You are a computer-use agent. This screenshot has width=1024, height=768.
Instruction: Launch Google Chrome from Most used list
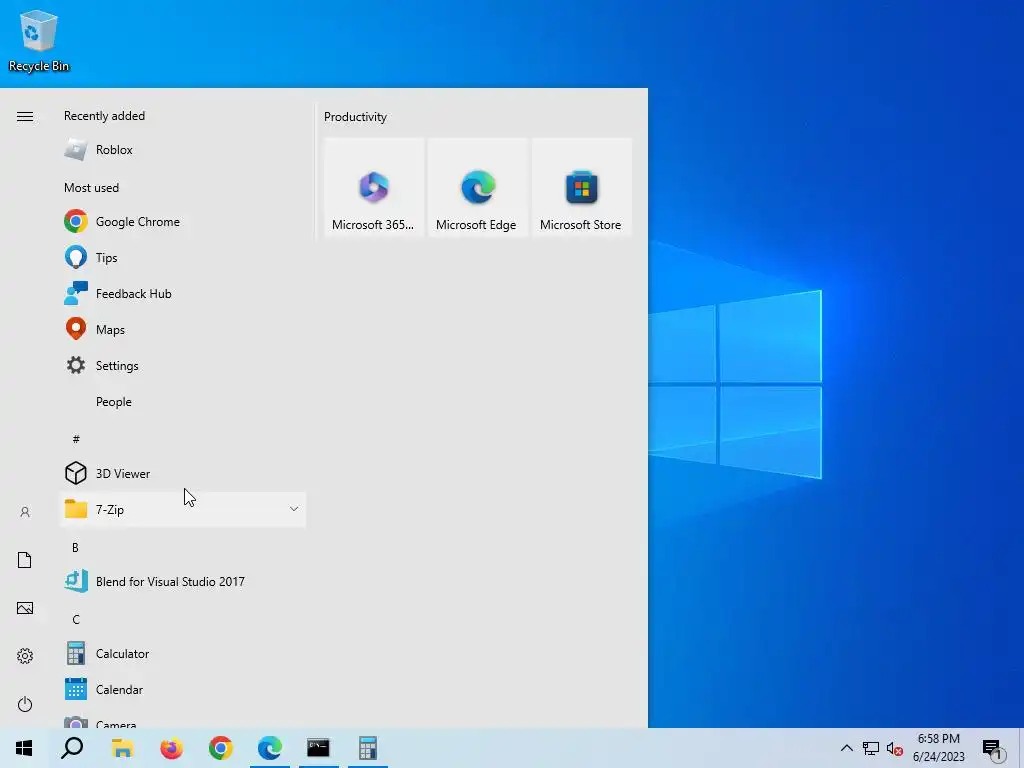pyautogui.click(x=182, y=221)
